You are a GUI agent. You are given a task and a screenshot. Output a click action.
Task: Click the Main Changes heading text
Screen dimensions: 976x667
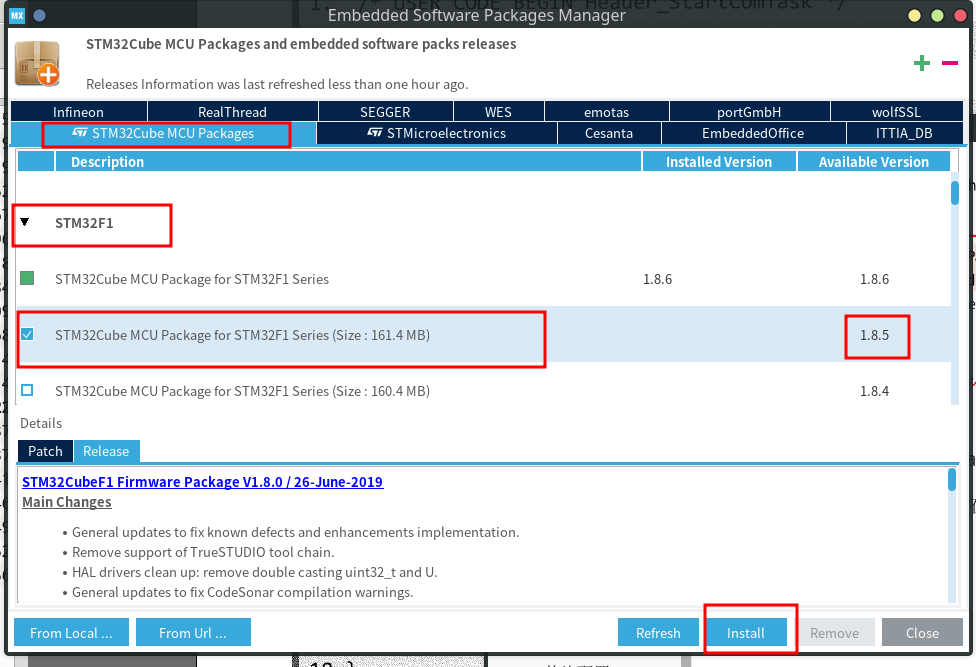point(67,502)
